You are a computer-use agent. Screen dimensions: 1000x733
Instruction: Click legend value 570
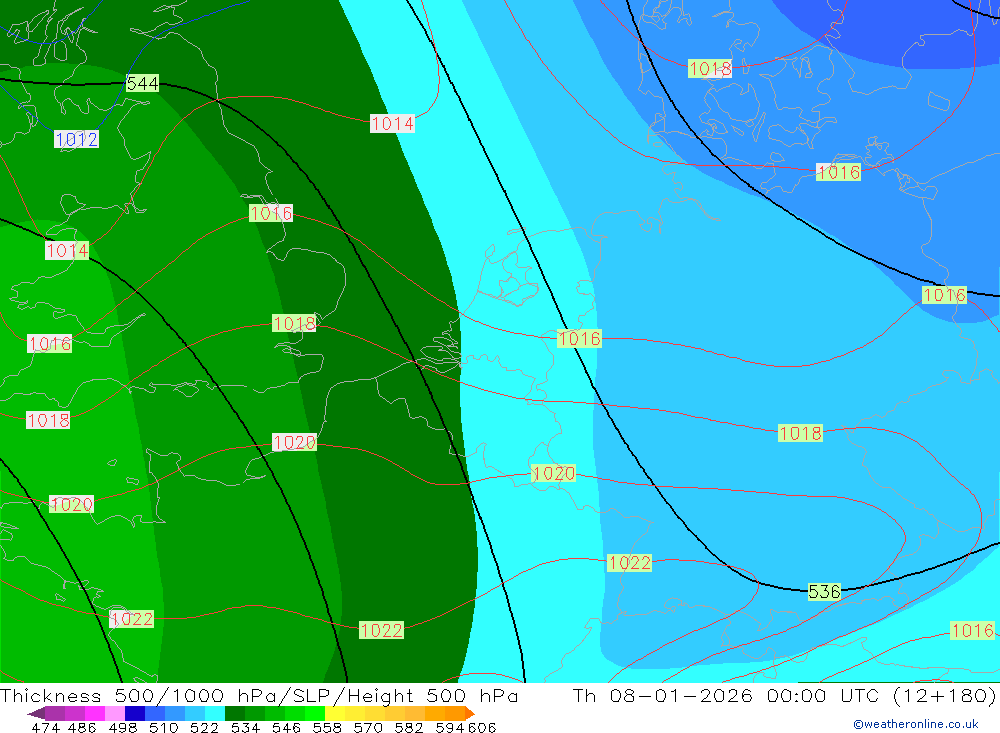pos(367,727)
